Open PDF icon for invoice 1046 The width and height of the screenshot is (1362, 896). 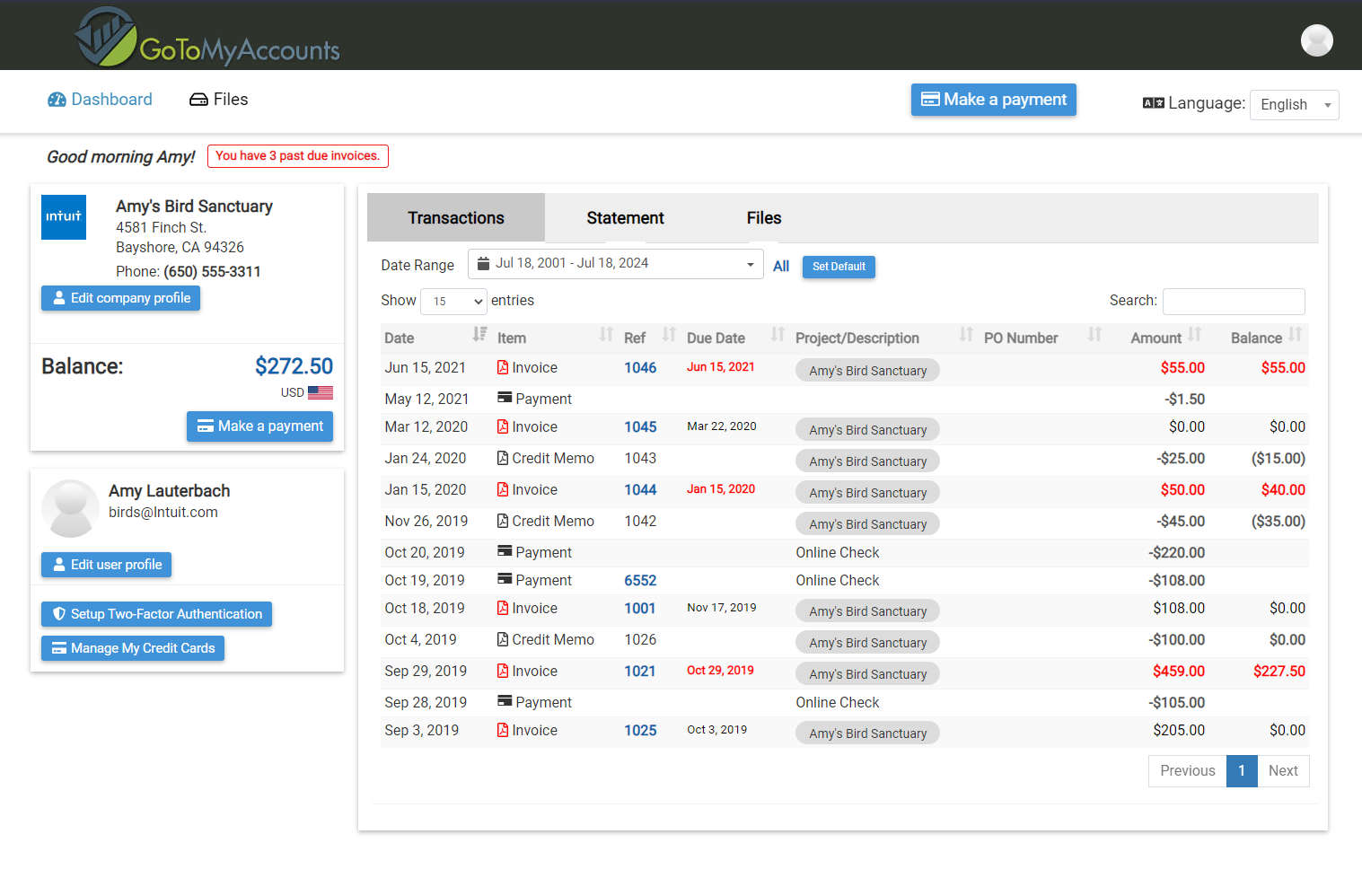pos(503,368)
